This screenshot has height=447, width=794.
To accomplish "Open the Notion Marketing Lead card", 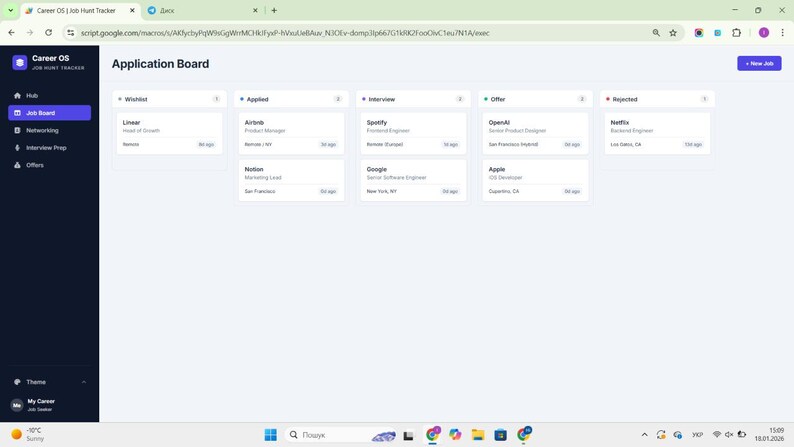I will 291,180.
